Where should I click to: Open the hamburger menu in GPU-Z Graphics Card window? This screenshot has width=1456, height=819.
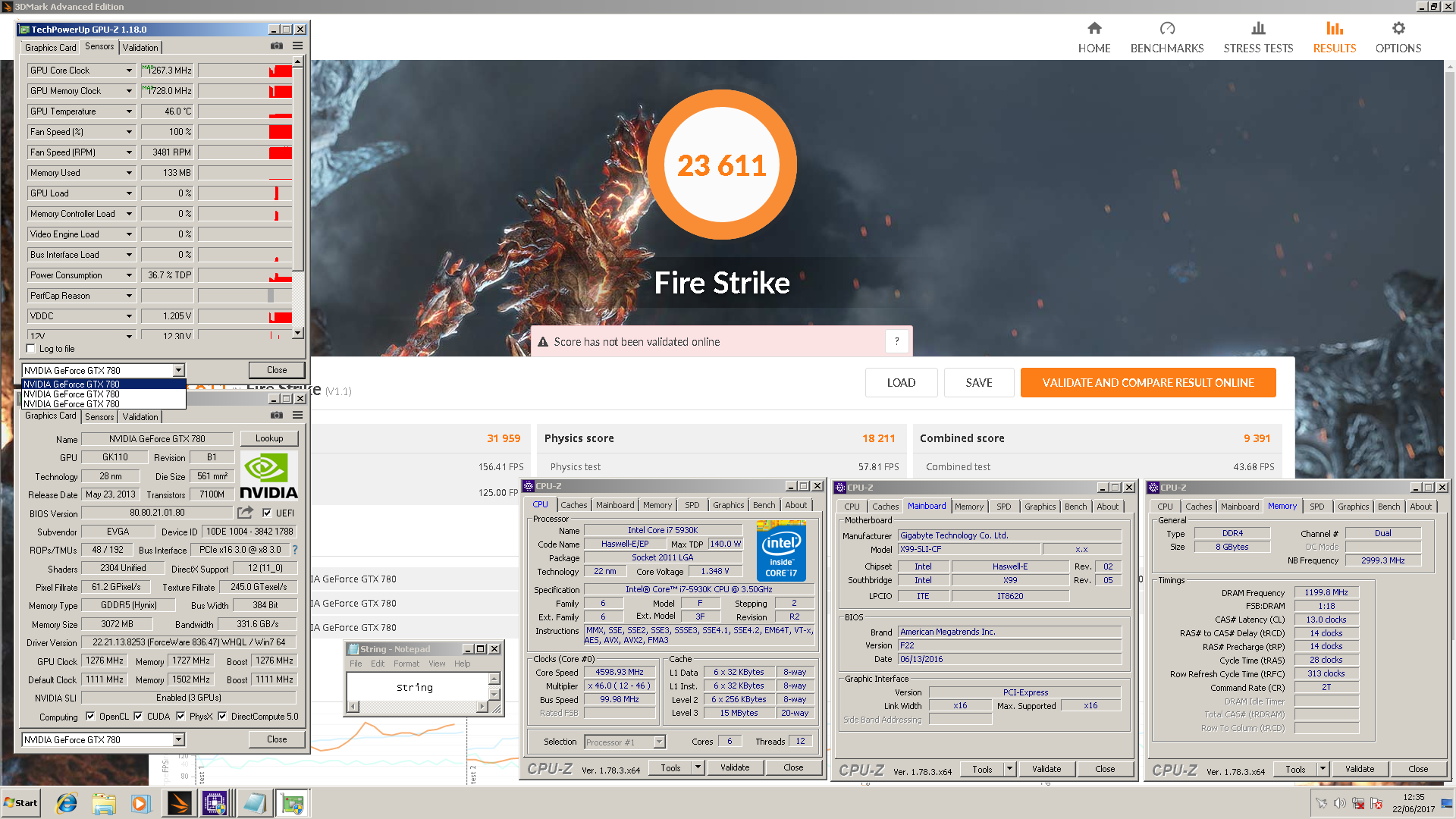click(298, 415)
